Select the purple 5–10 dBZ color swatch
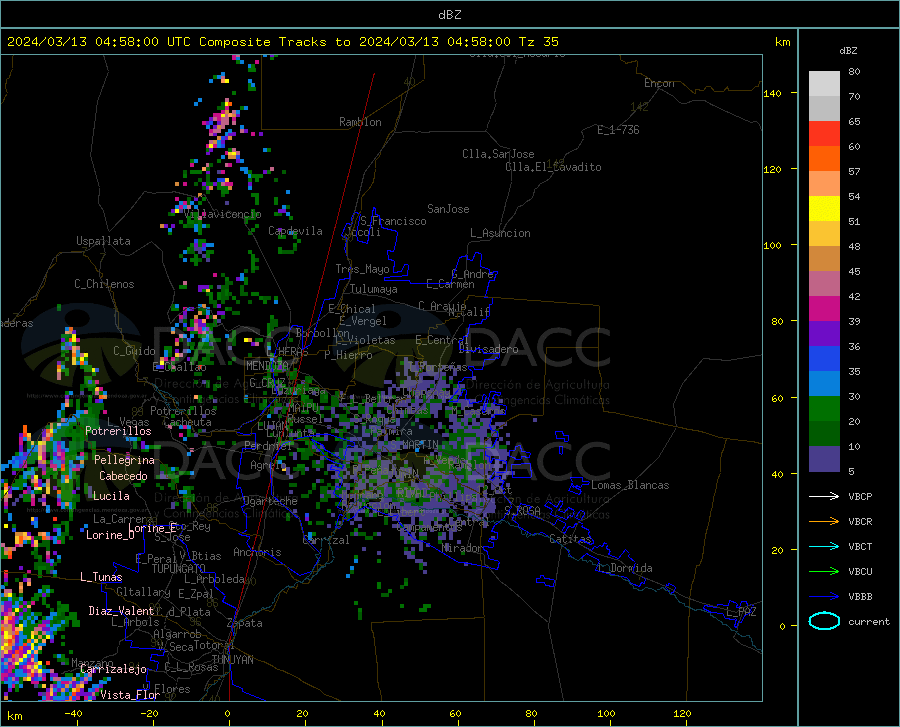 pyautogui.click(x=824, y=459)
